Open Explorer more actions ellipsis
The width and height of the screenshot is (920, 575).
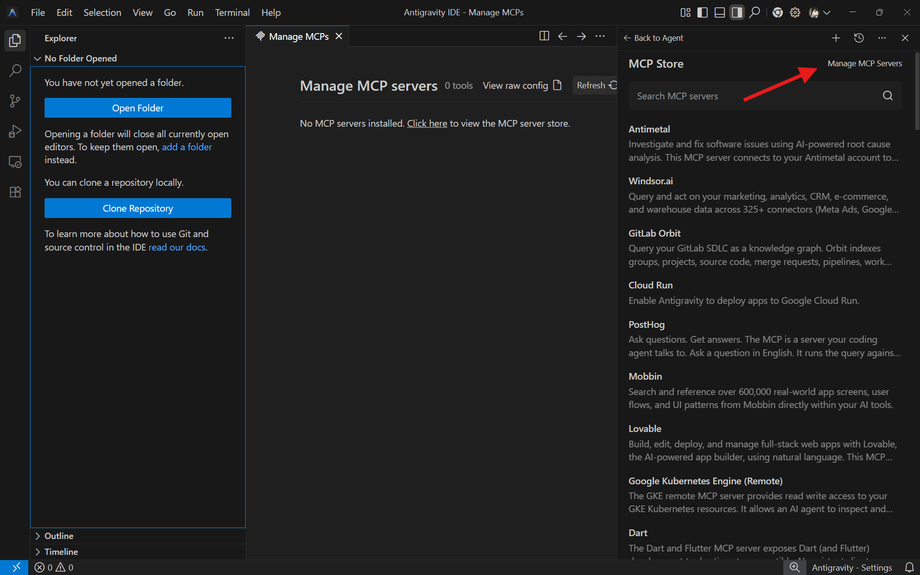pyautogui.click(x=229, y=38)
